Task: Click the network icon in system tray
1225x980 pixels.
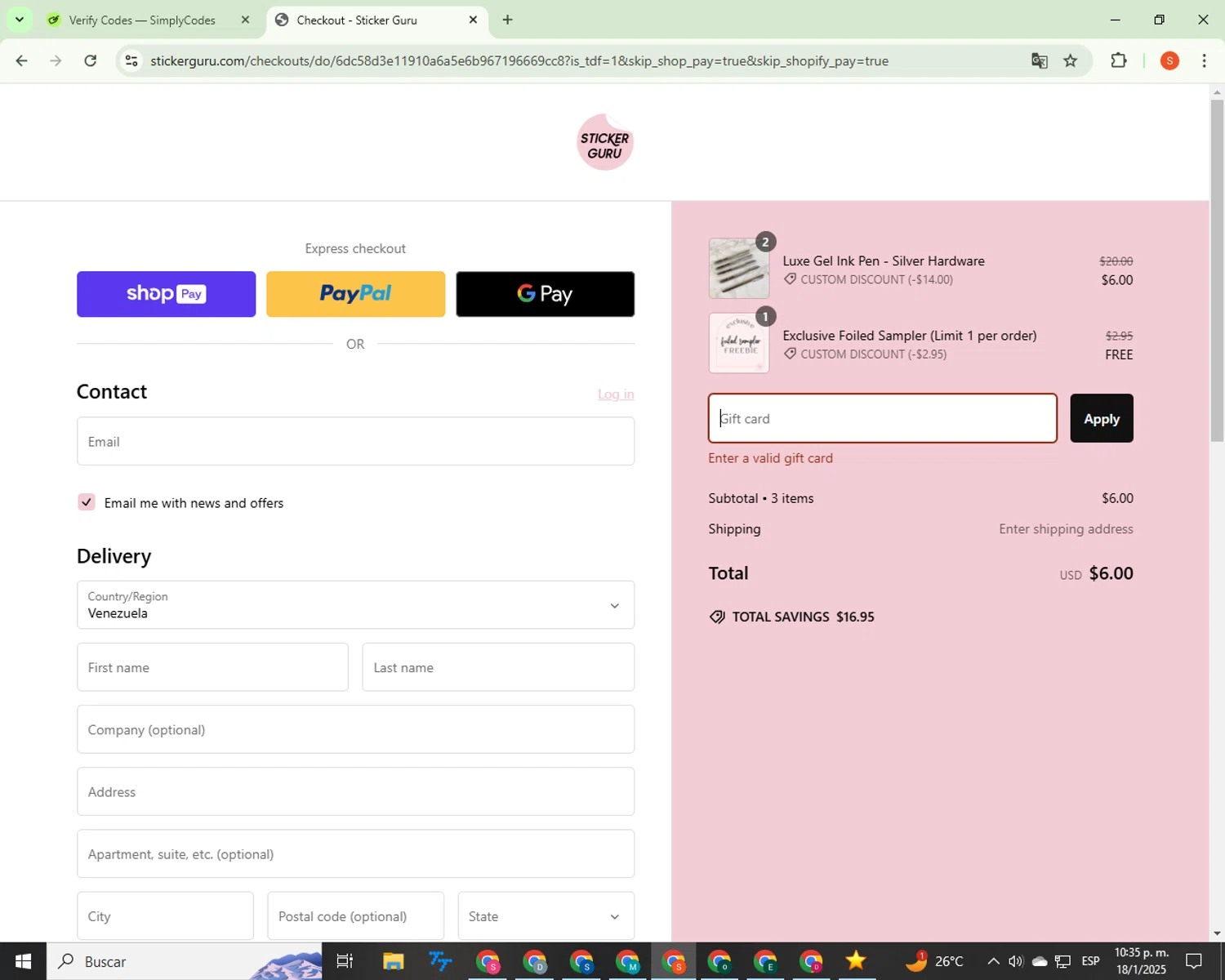Action: (1062, 961)
